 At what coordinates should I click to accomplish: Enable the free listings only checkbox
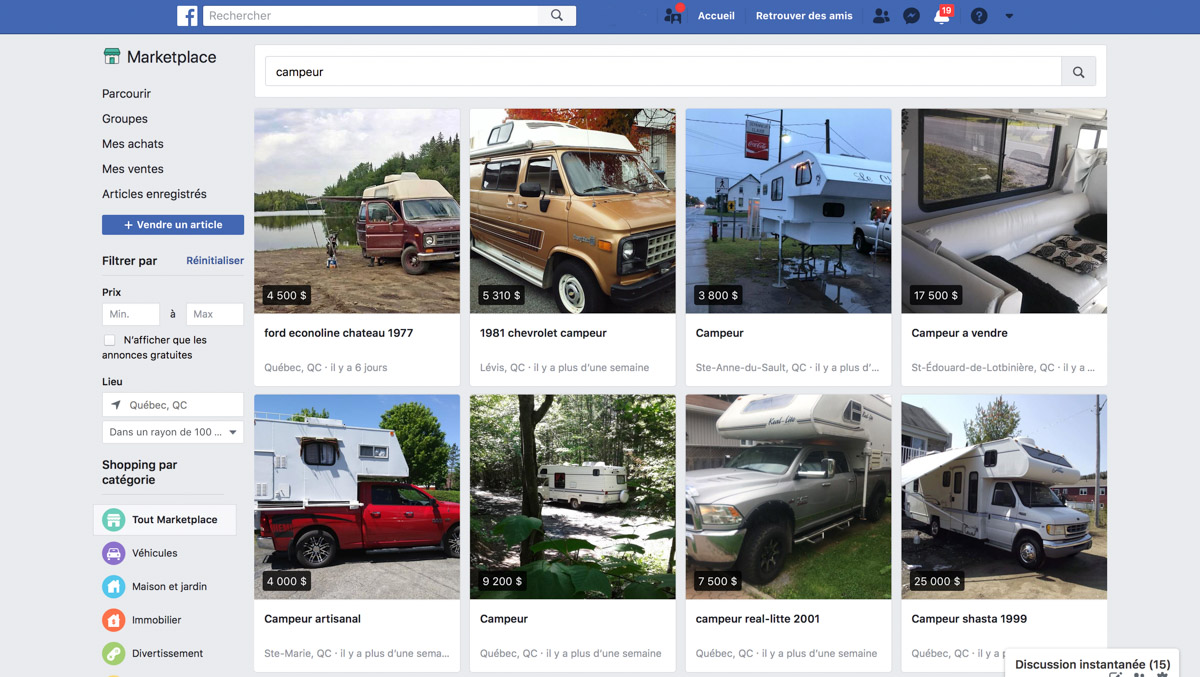pyautogui.click(x=110, y=341)
